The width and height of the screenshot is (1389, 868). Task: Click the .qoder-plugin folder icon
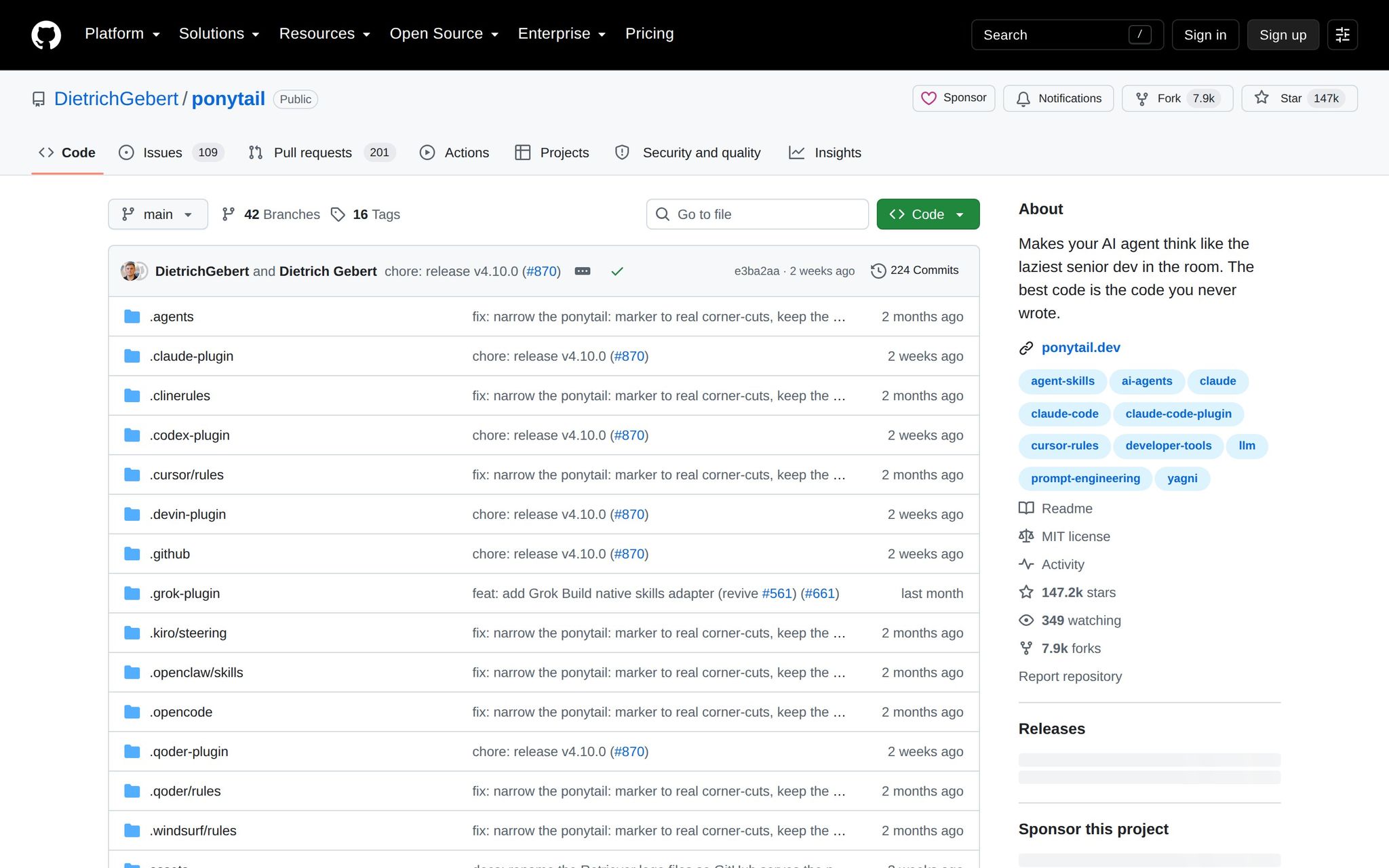point(132,751)
